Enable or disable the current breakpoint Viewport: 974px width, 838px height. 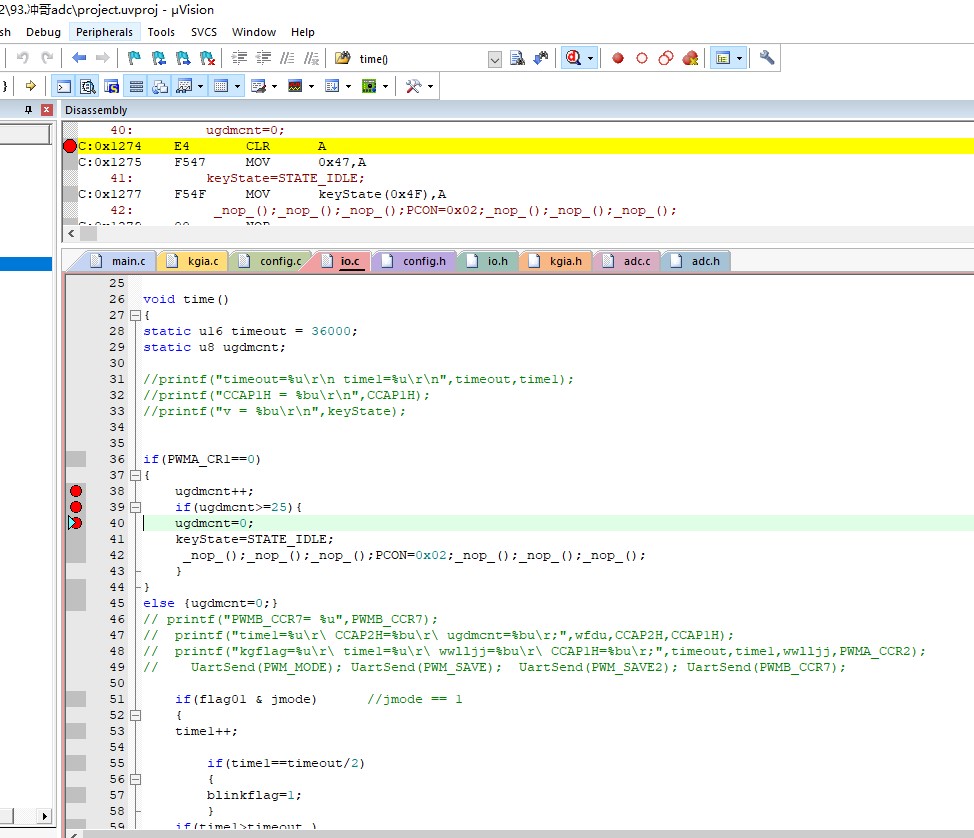point(642,58)
